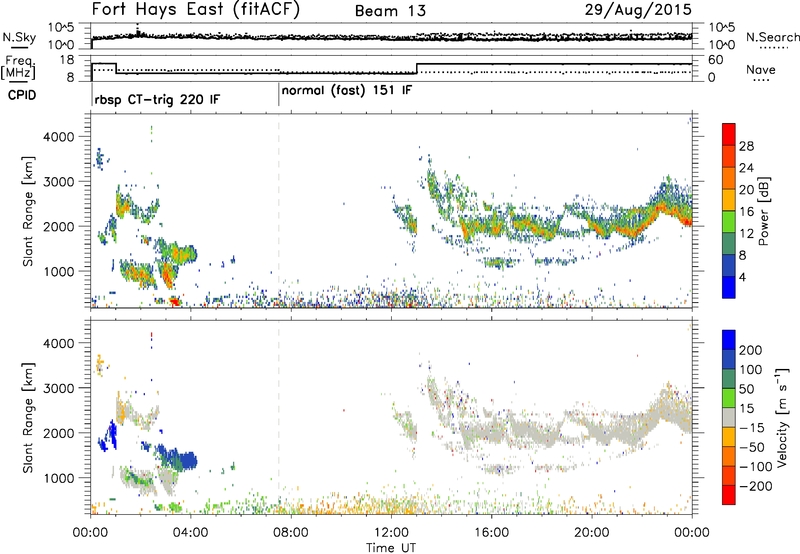Click the 12 label on Power colorbar

pyautogui.click(x=746, y=234)
